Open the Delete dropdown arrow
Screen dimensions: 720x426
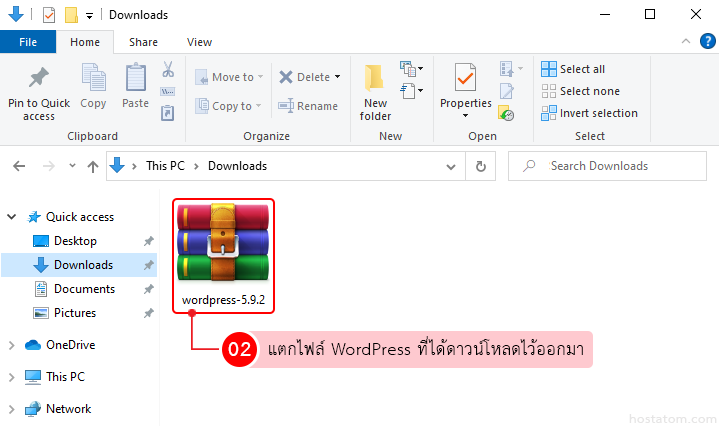pos(337,77)
